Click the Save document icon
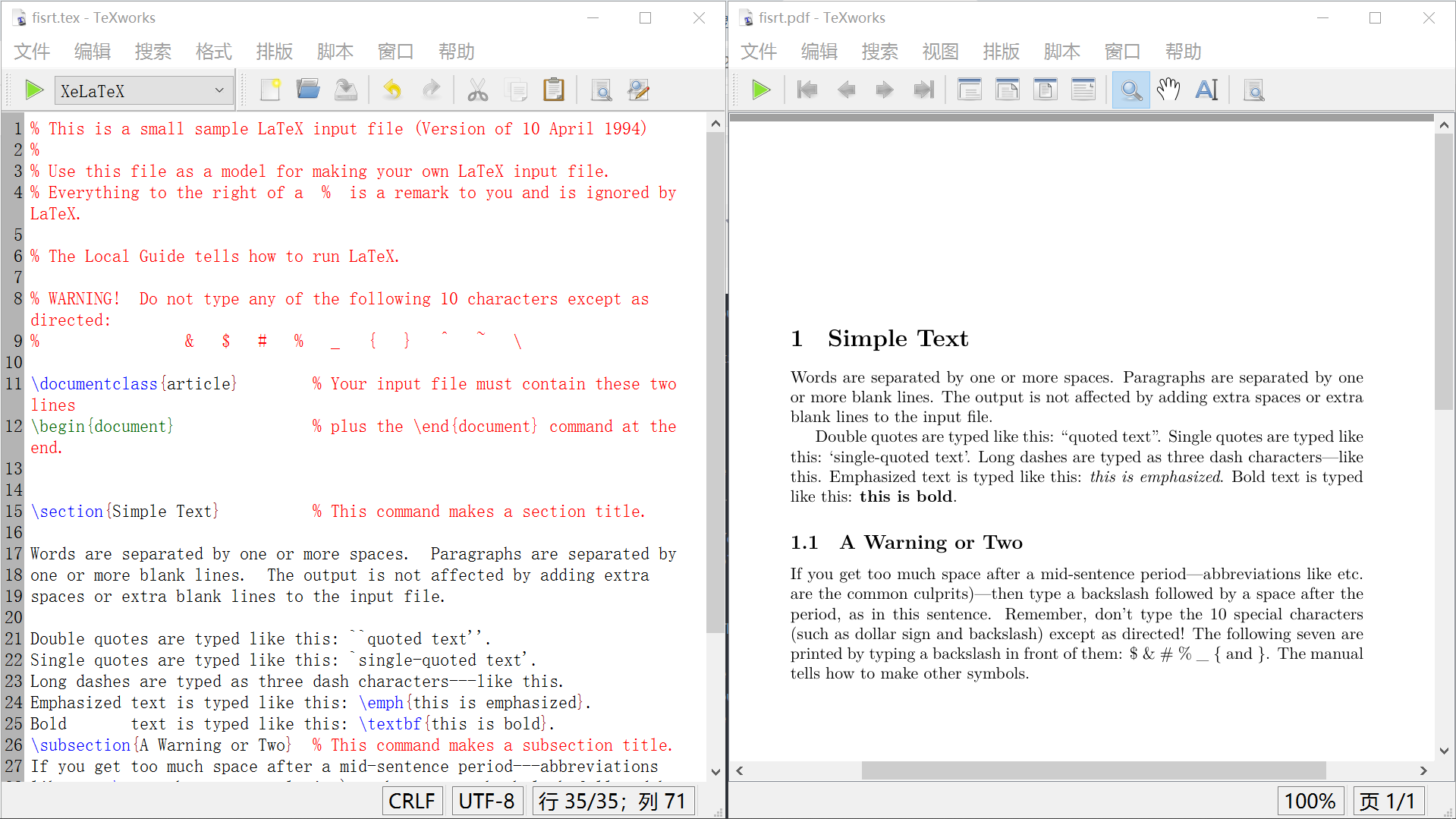Screen dimensions: 1456x819 pyautogui.click(x=345, y=89)
